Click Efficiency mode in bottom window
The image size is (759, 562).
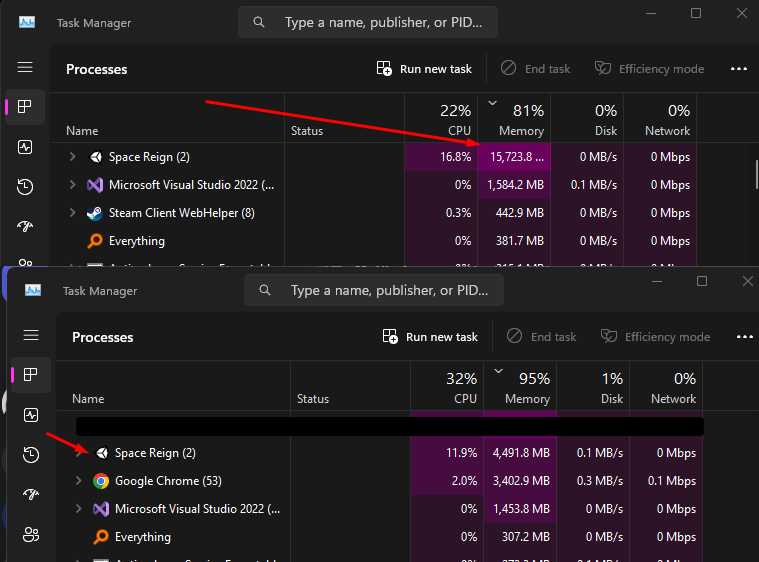pyautogui.click(x=655, y=336)
